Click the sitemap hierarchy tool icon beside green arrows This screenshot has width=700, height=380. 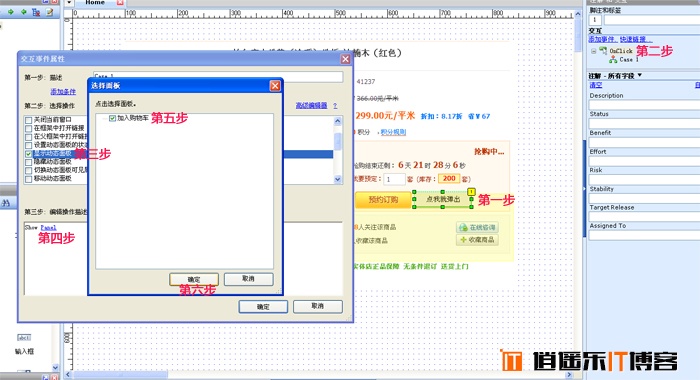(36, 12)
